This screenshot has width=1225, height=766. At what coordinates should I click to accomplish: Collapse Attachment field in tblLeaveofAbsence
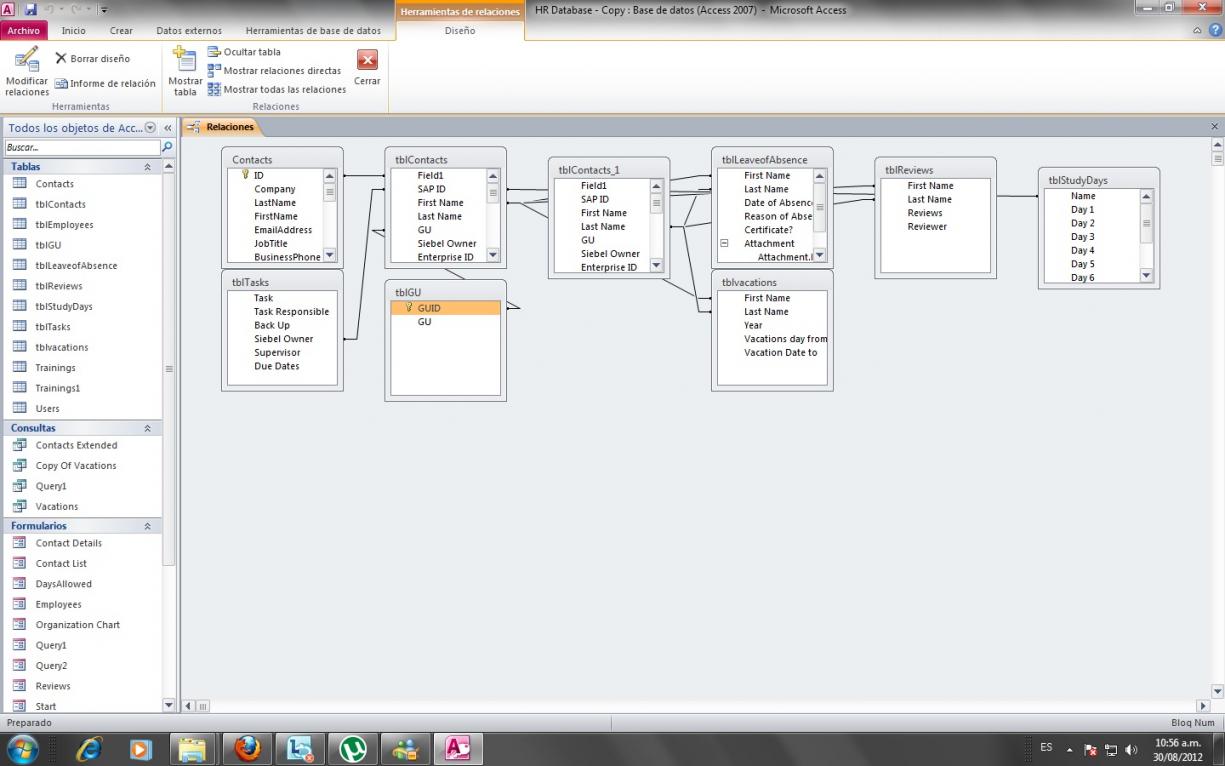pos(723,243)
